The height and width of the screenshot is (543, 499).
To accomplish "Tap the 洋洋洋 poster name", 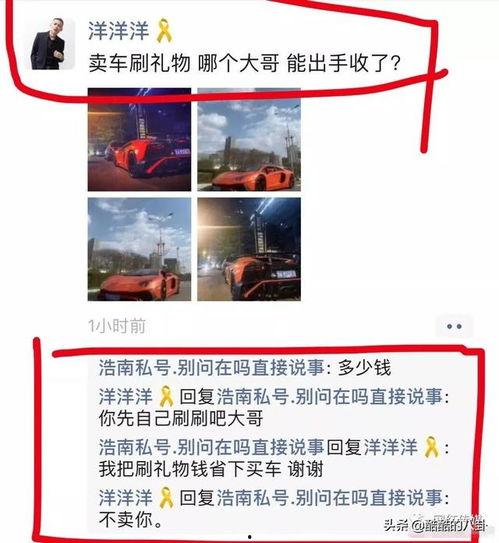I will tap(119, 31).
